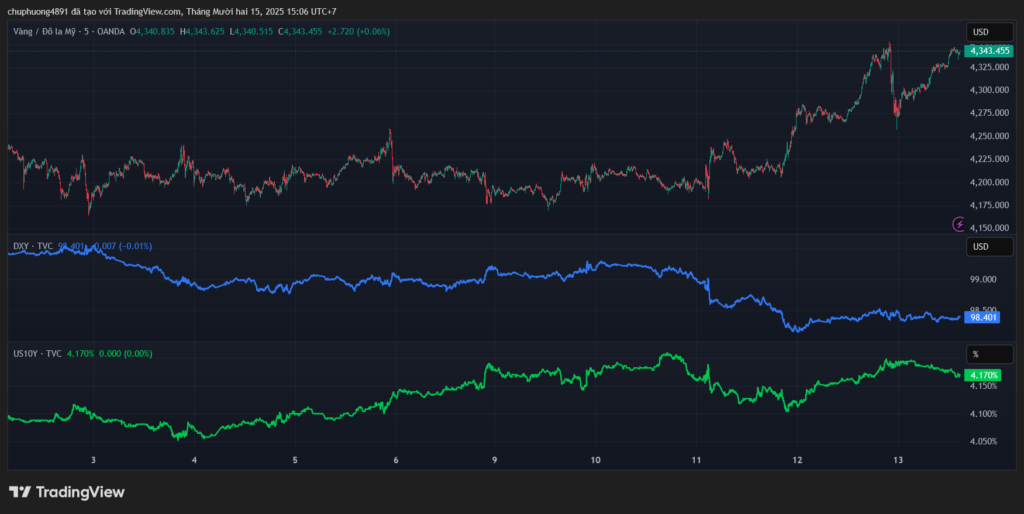
Task: Click the purple lightning bolt icon
Action: 959,226
